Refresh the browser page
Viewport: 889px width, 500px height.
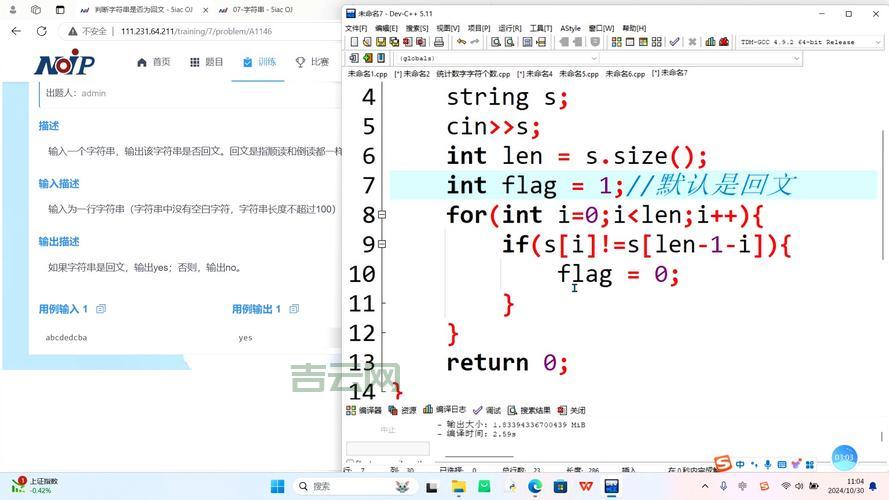coord(41,31)
